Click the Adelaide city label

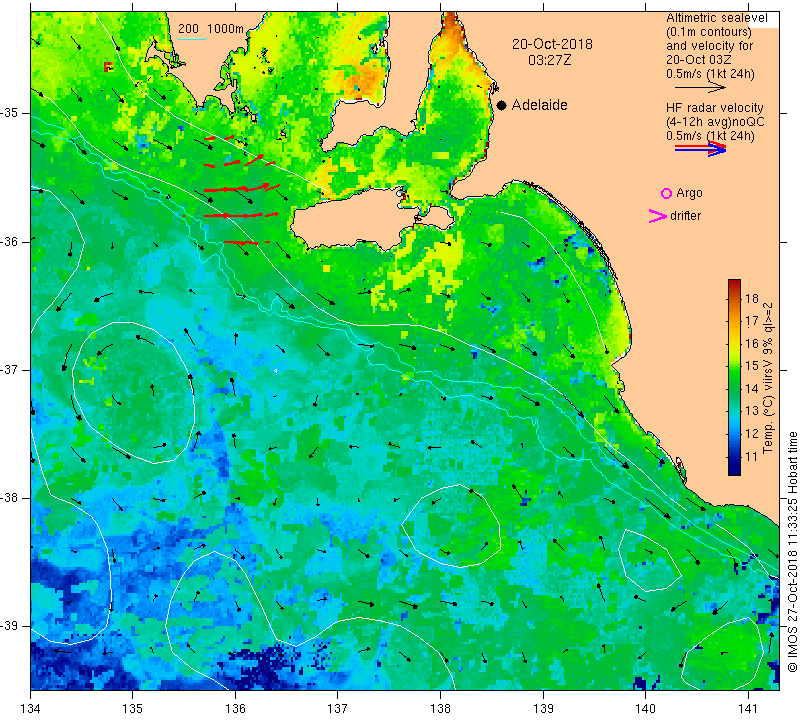tap(539, 105)
